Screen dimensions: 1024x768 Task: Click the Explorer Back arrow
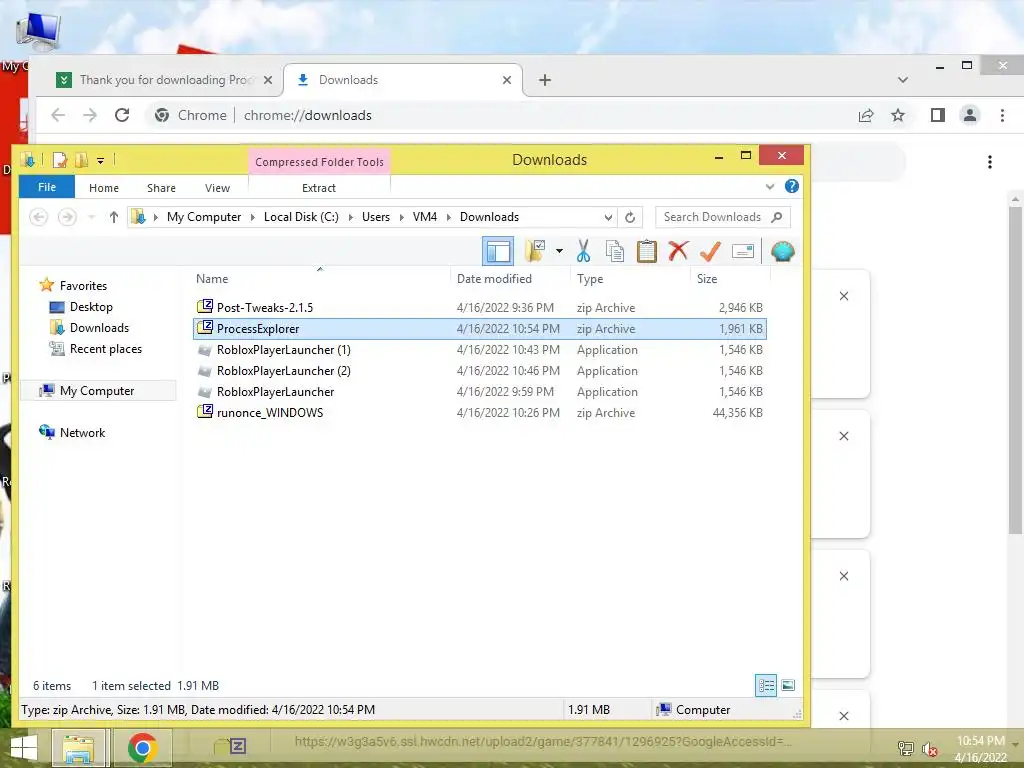click(x=39, y=217)
